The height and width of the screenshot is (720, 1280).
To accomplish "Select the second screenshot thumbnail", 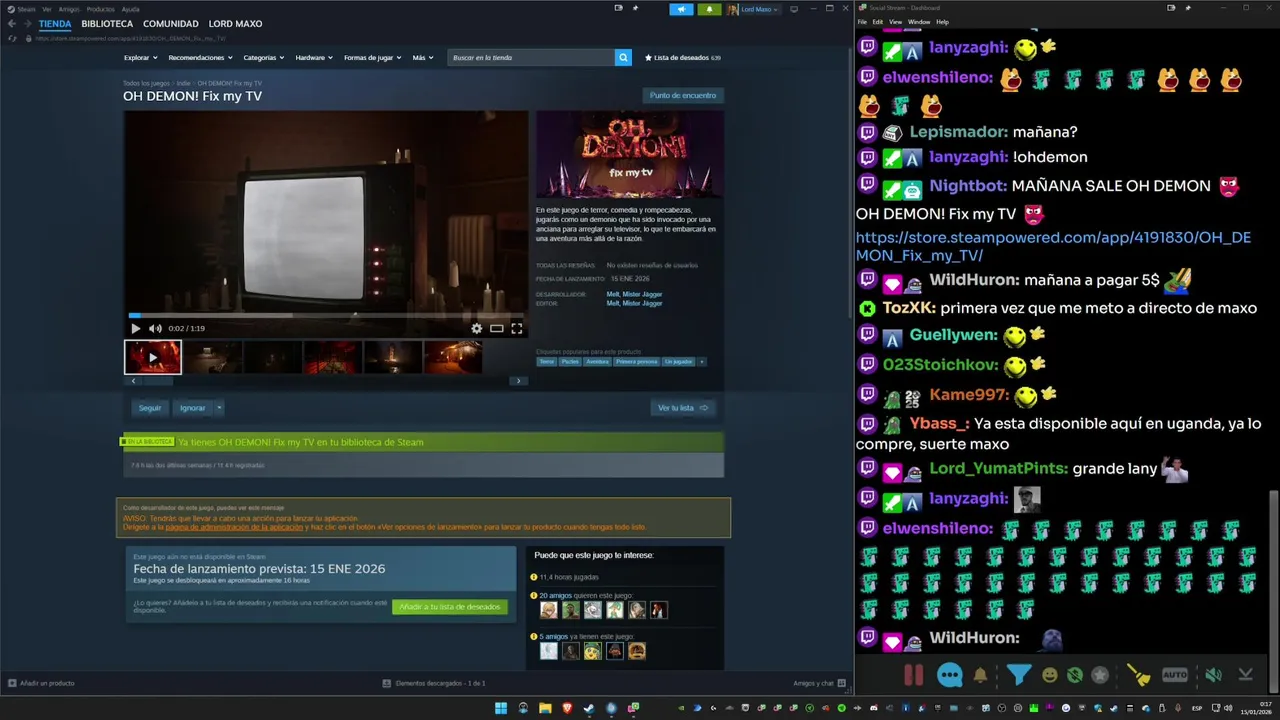I will (212, 357).
